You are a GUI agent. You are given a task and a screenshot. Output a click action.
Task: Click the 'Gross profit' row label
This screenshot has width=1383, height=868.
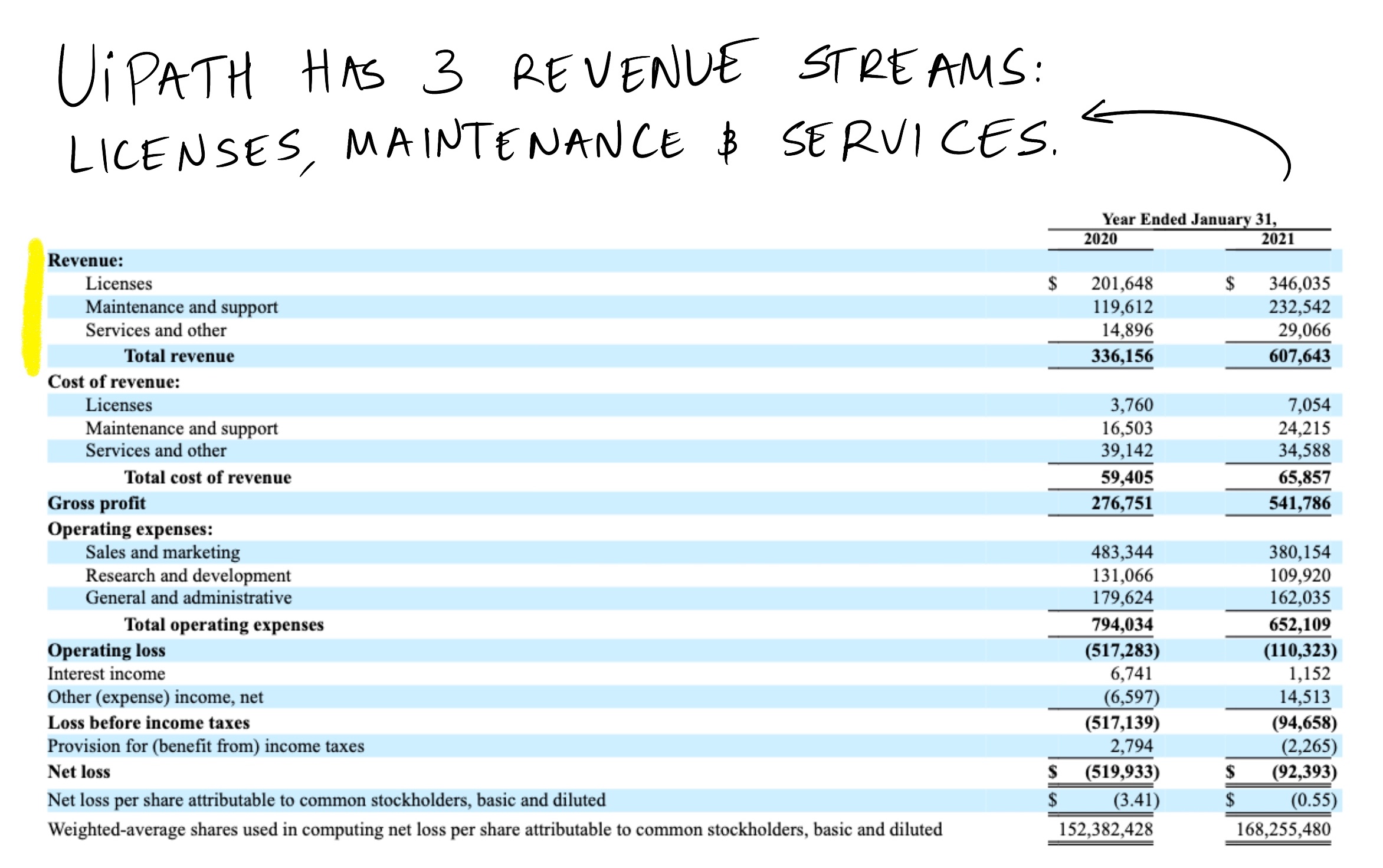click(x=97, y=503)
